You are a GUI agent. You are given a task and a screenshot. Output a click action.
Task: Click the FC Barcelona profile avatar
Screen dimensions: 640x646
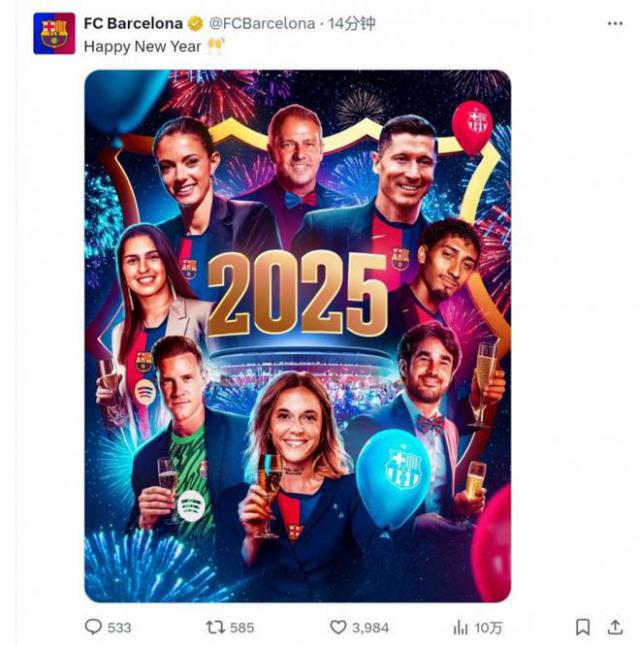[54, 33]
